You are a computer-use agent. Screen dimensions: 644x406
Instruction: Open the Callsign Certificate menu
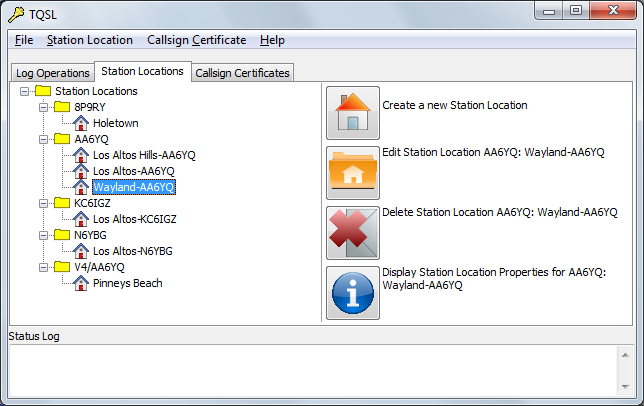click(196, 40)
